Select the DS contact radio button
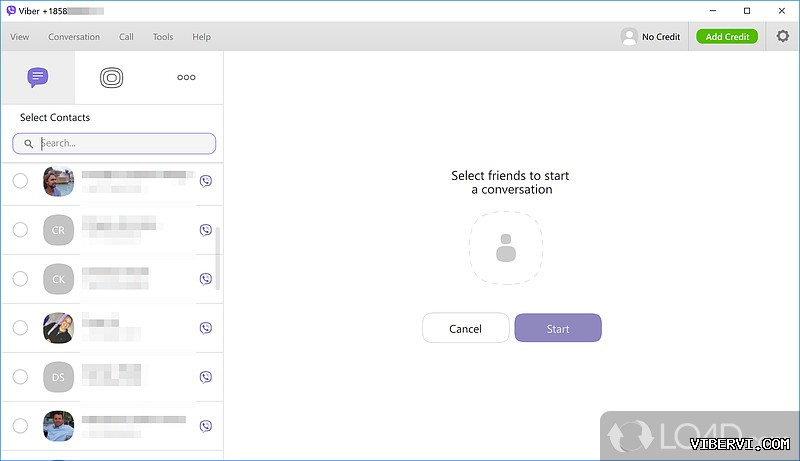800x461 pixels. point(20,377)
